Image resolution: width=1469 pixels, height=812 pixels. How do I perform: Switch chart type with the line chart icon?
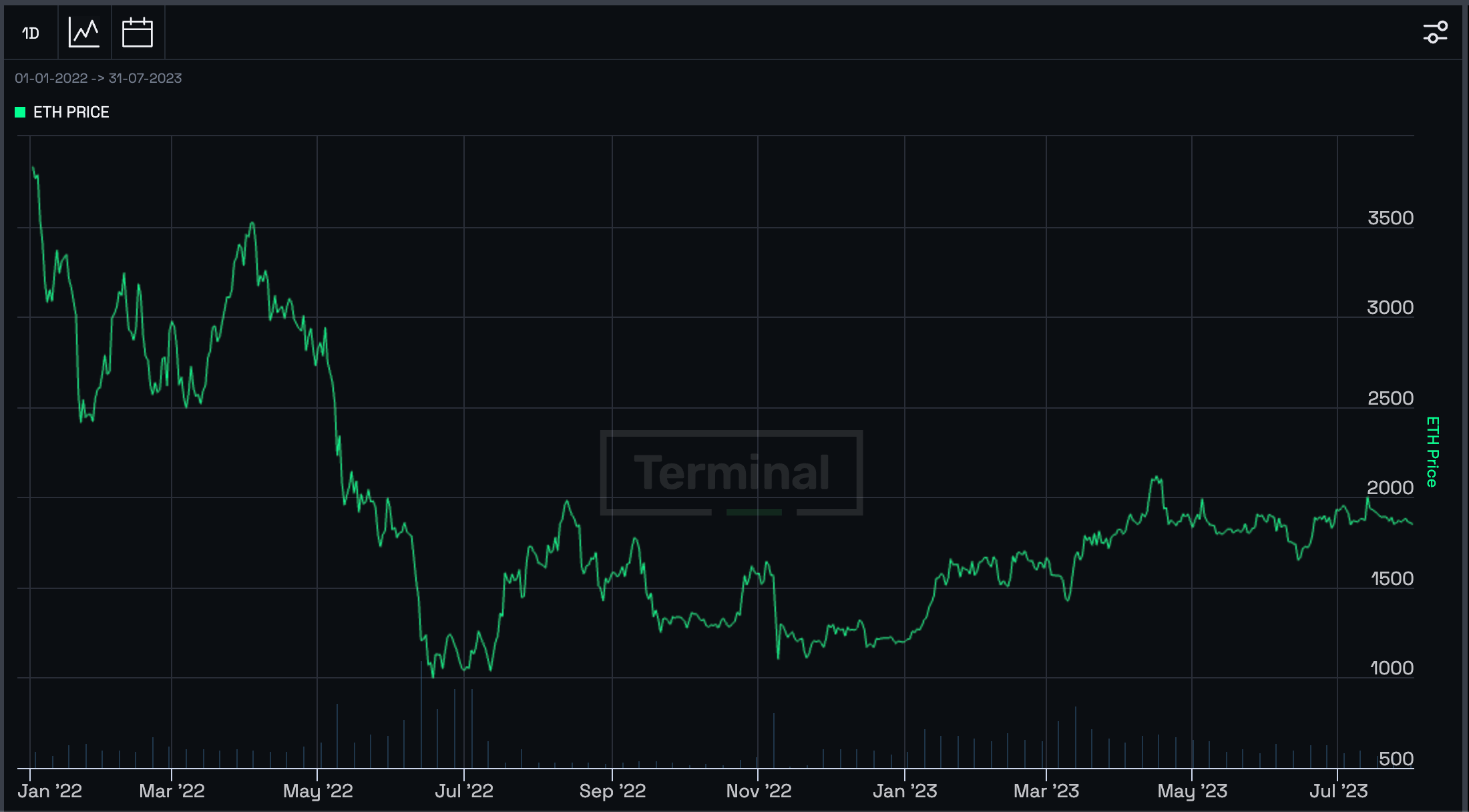click(x=84, y=33)
